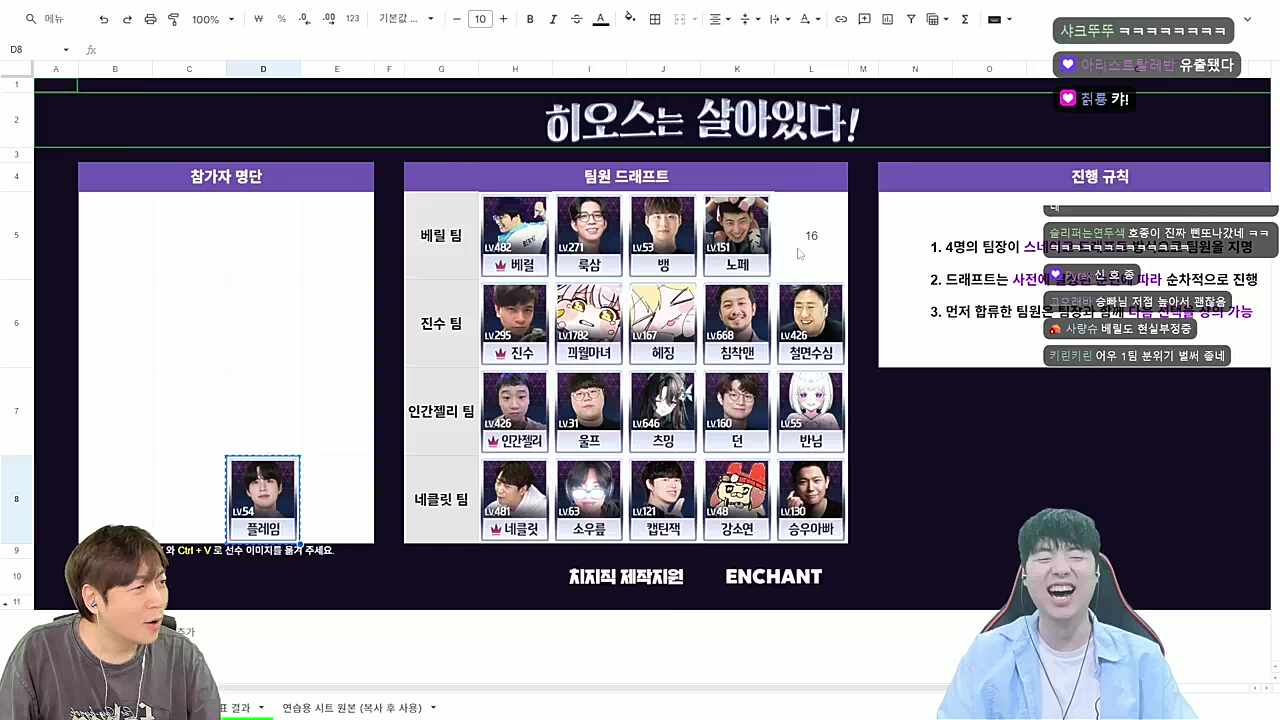This screenshot has width=1280, height=720.
Task: Increase decimal places
Action: (x=329, y=19)
